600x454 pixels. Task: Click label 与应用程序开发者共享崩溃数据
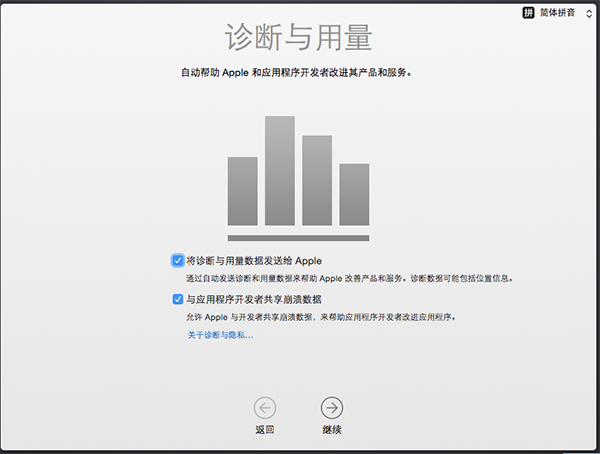coord(254,299)
